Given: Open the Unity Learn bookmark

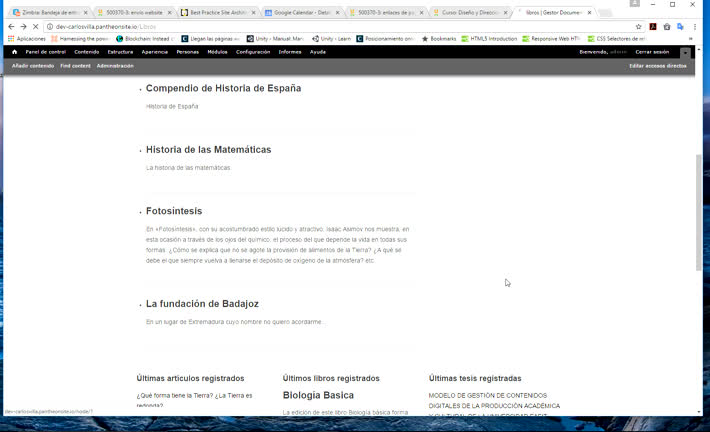Looking at the screenshot, I should (x=331, y=39).
